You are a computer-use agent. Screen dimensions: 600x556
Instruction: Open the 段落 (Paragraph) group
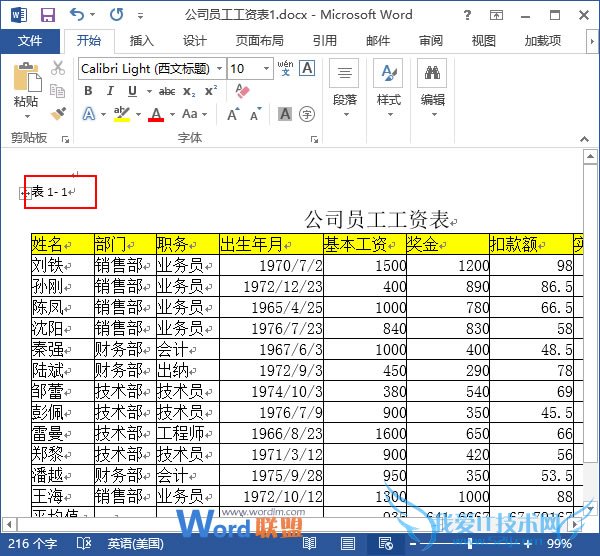344,89
